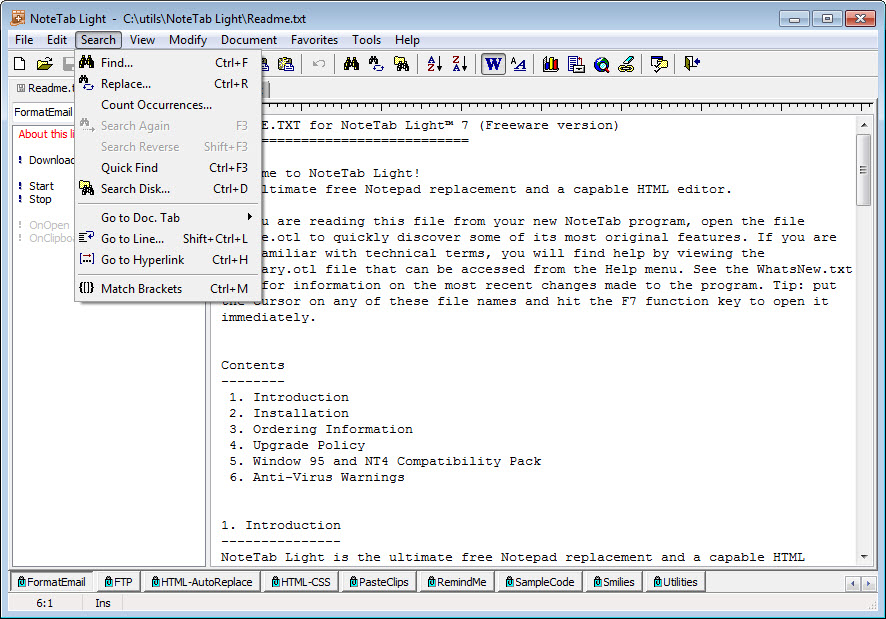The width and height of the screenshot is (886, 619).
Task: Toggle the Ins insert mode indicator in status bar
Action: 103,603
